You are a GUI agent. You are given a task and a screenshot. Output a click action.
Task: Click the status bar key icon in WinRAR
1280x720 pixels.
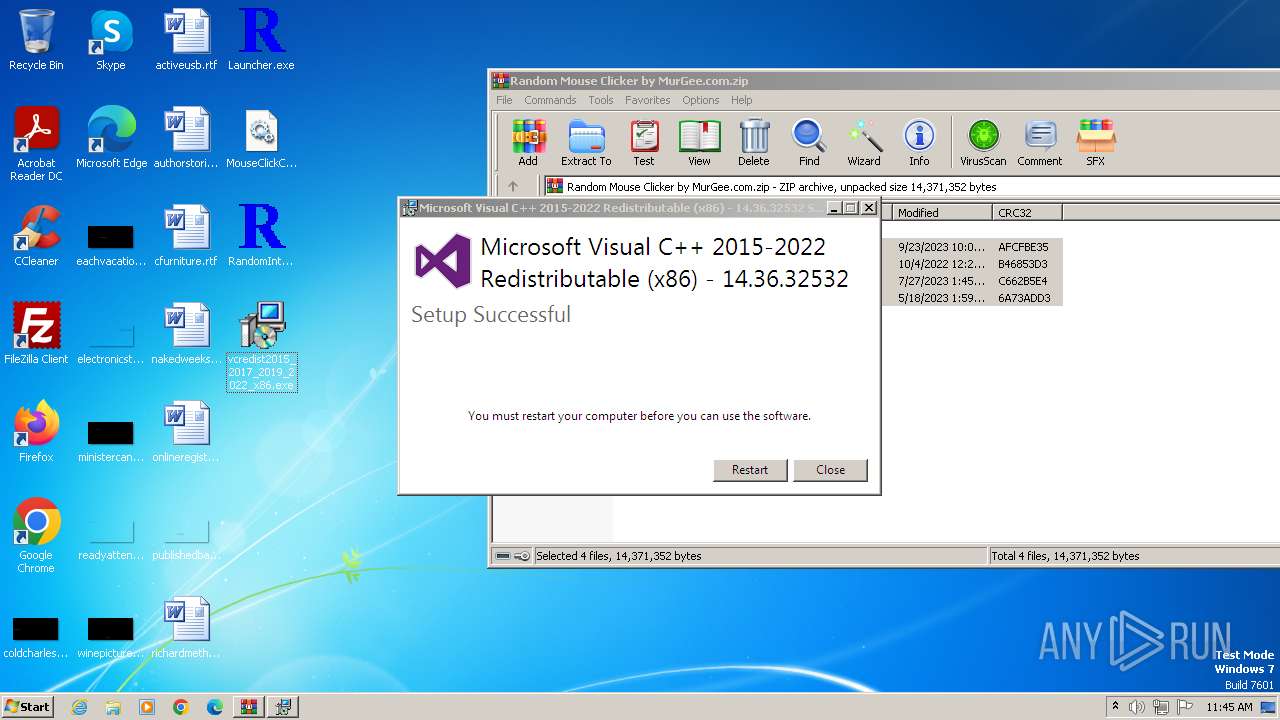coord(522,556)
